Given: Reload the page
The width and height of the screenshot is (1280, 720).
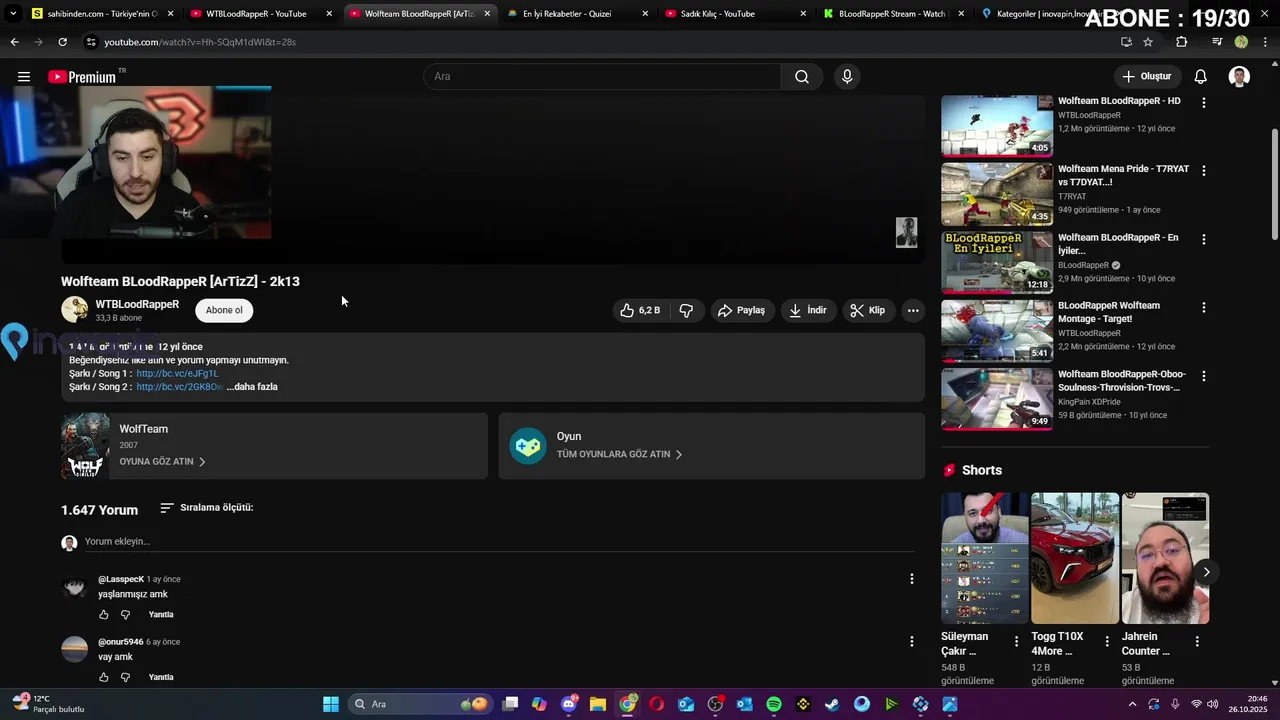Looking at the screenshot, I should click(x=62, y=42).
